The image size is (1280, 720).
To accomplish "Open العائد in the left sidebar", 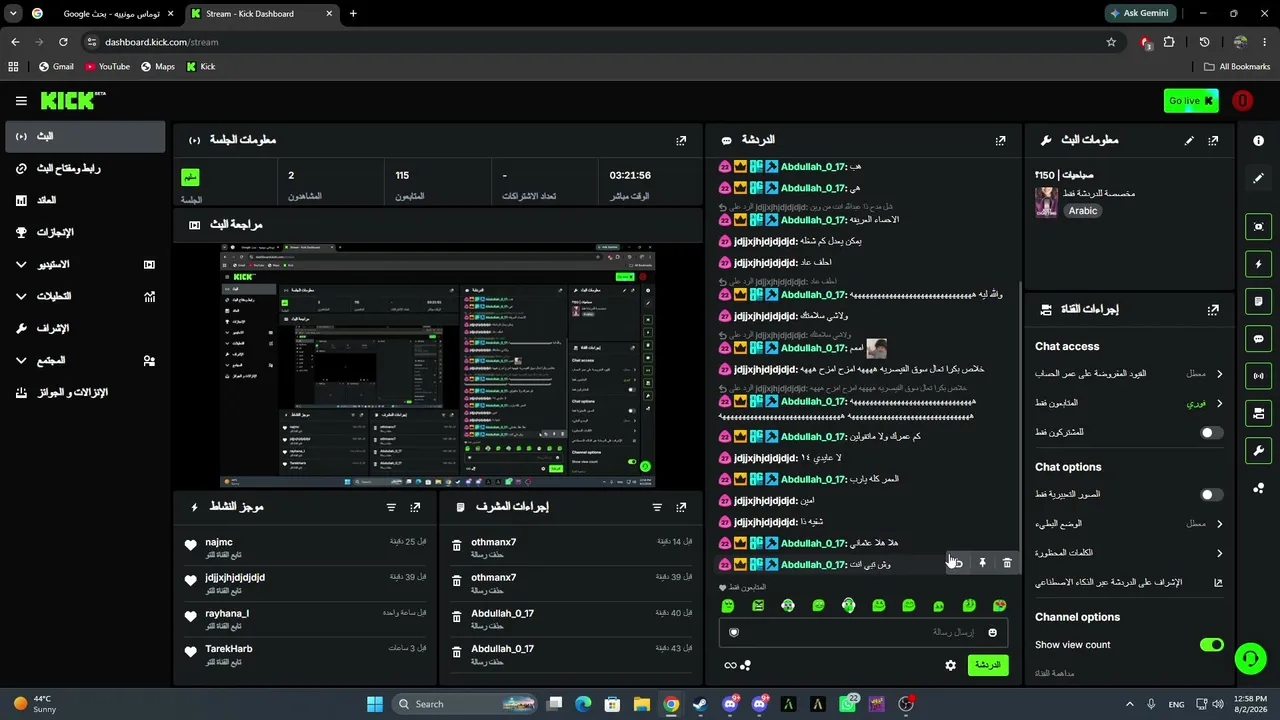I will click(x=85, y=201).
